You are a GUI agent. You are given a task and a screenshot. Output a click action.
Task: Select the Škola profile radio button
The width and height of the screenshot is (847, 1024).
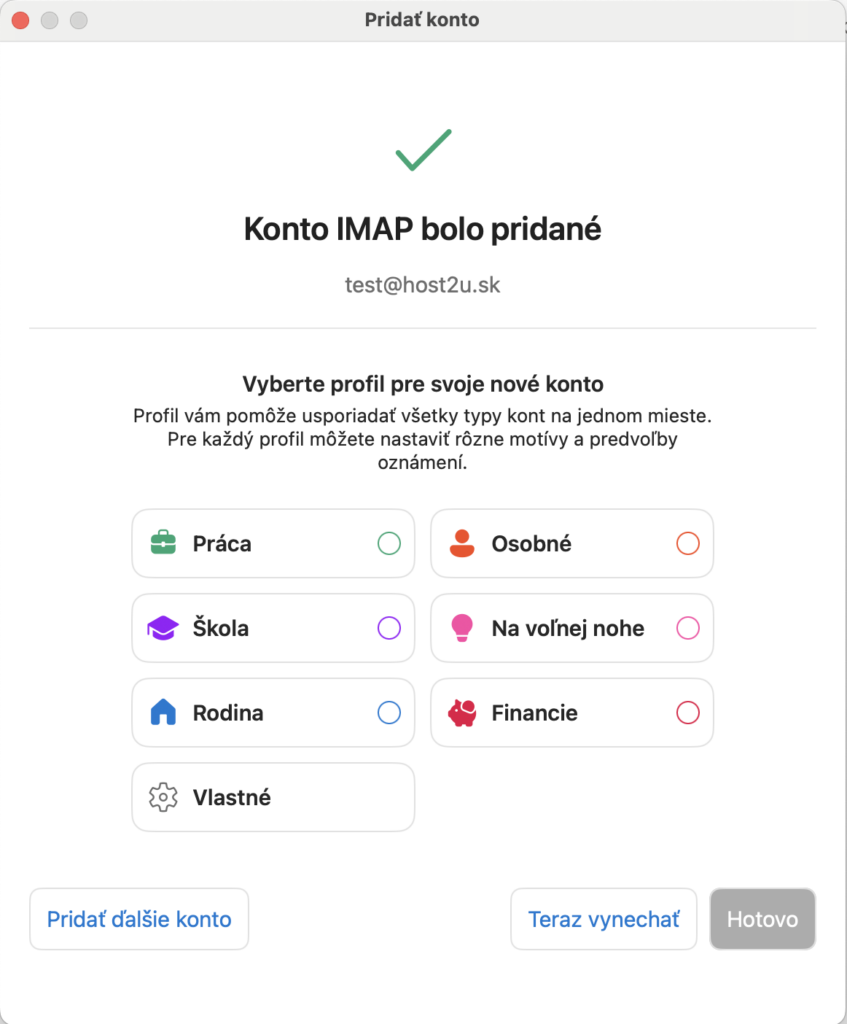(389, 628)
